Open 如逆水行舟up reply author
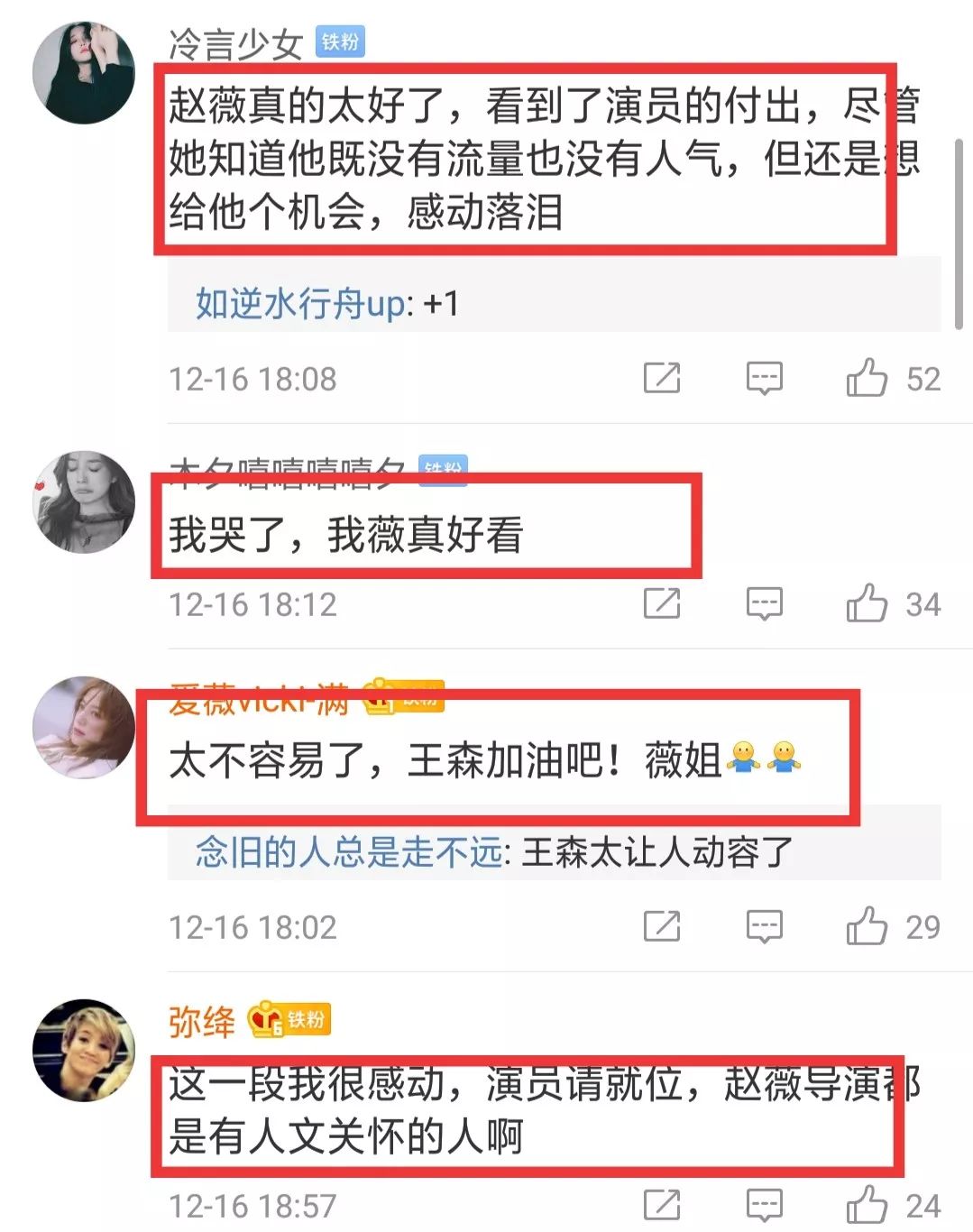The width and height of the screenshot is (973, 1232). [x=300, y=304]
